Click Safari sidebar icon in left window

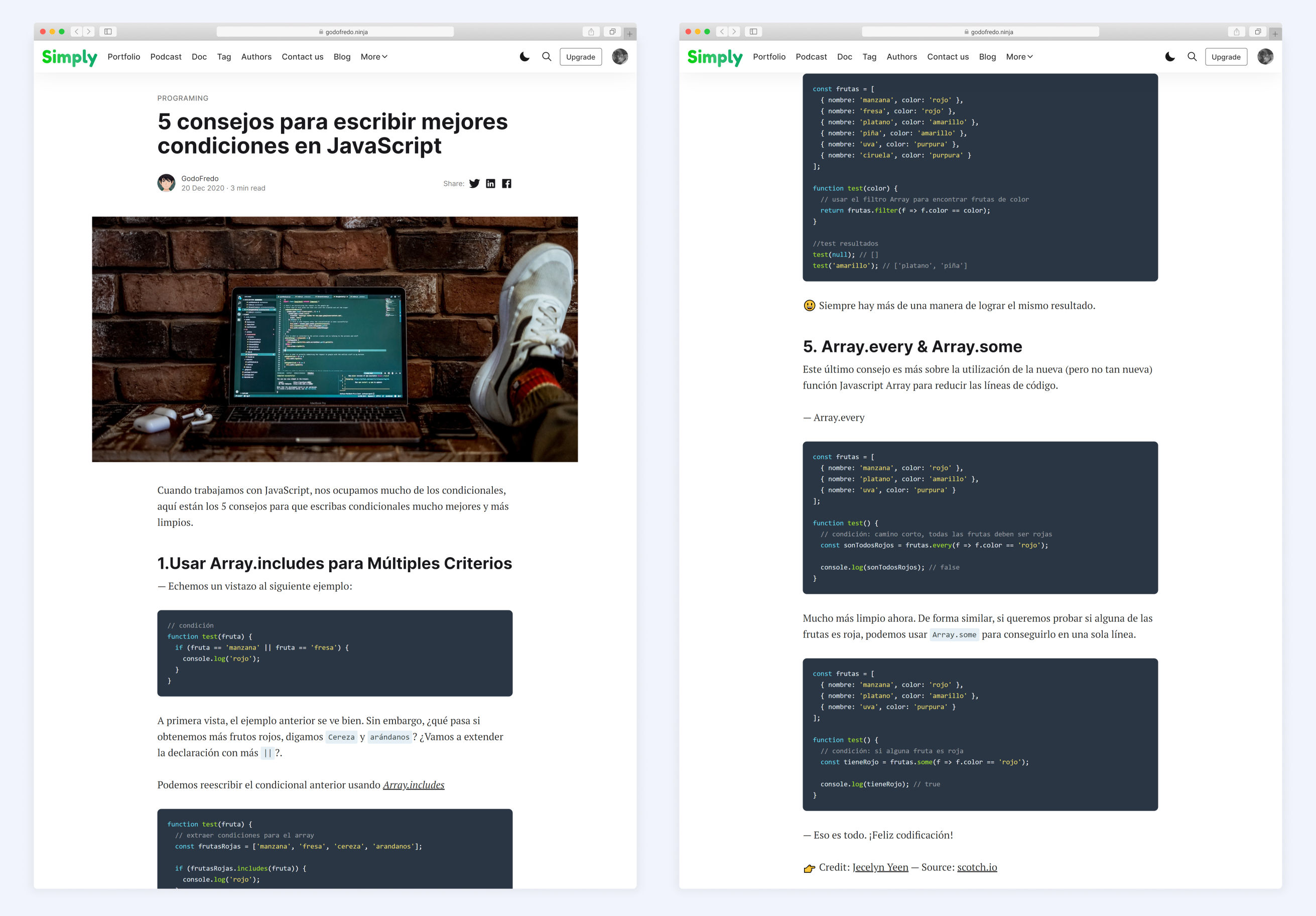pos(108,32)
